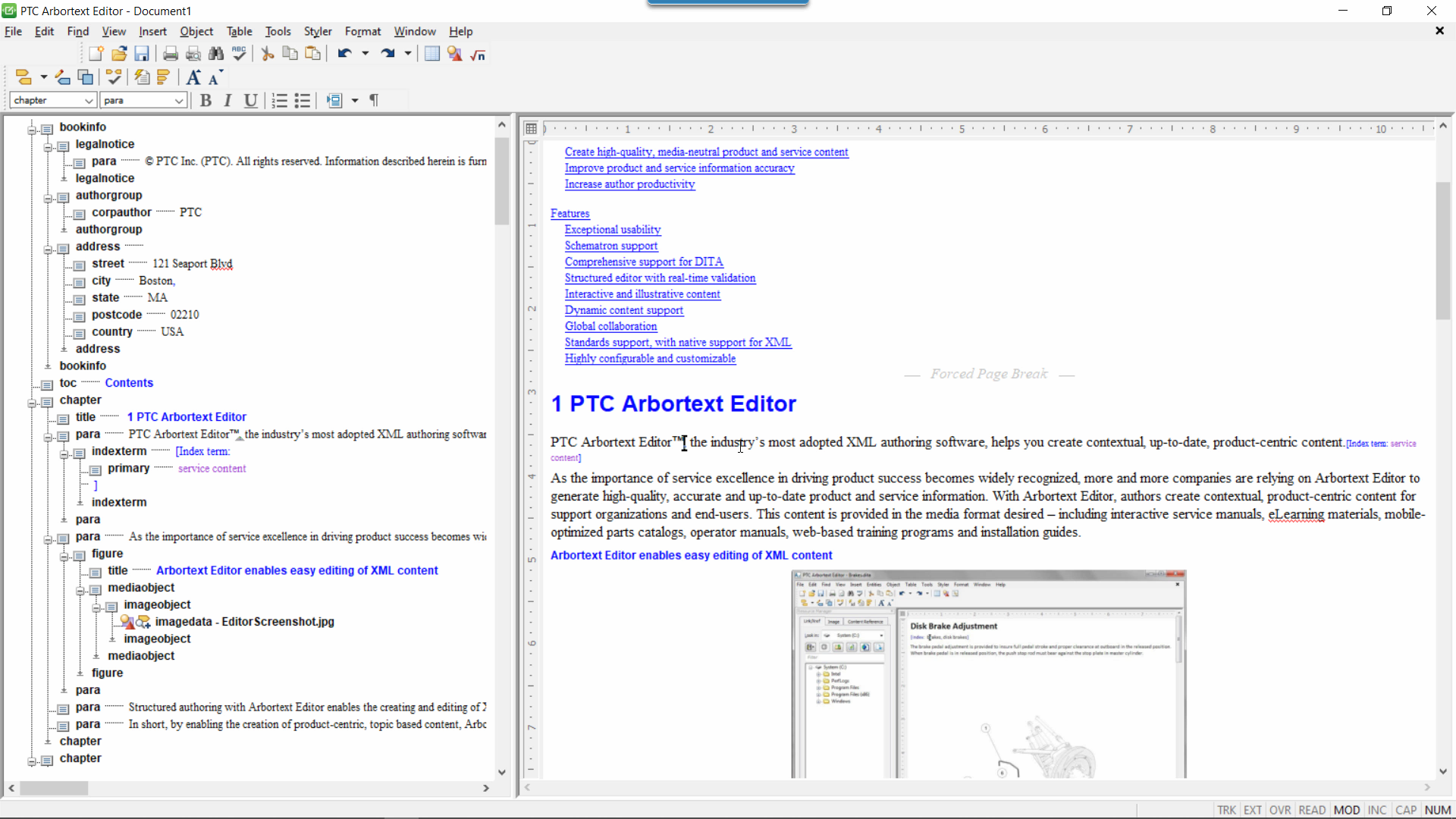Follow the Features link in the contents

[x=570, y=214]
